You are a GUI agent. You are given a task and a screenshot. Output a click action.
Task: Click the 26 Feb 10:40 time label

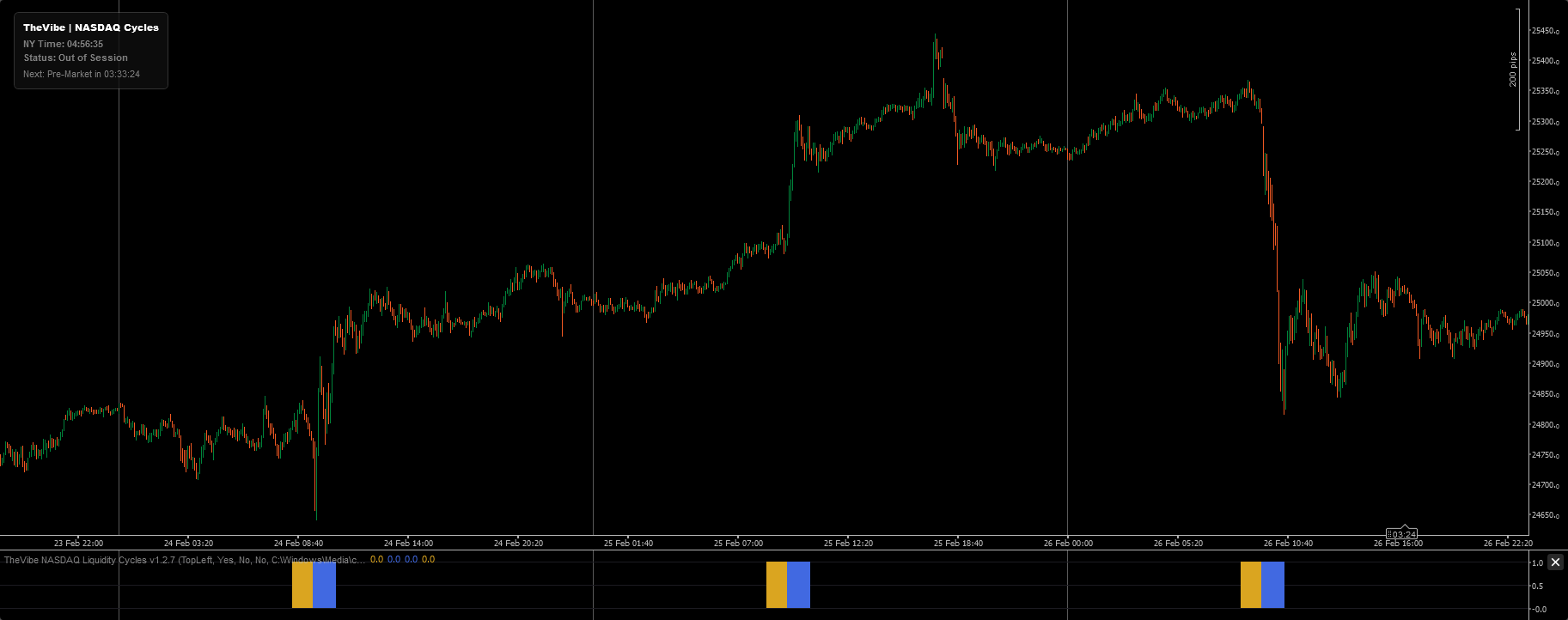[1288, 544]
